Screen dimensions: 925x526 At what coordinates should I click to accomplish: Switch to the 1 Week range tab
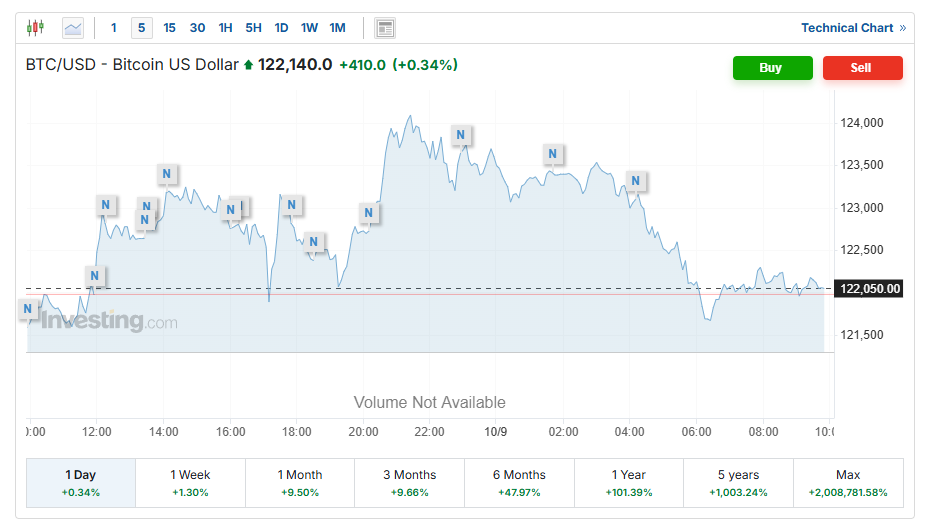click(190, 482)
